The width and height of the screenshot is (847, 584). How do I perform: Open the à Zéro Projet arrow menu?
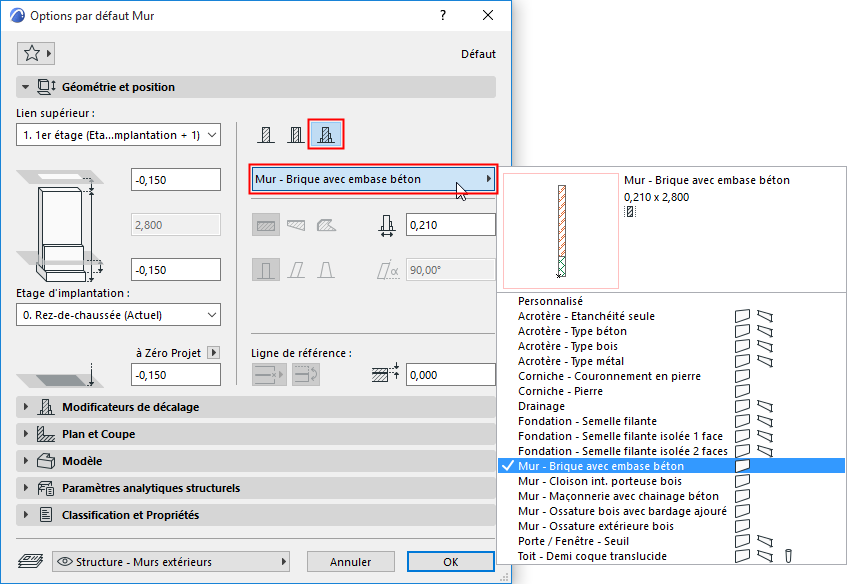point(214,353)
